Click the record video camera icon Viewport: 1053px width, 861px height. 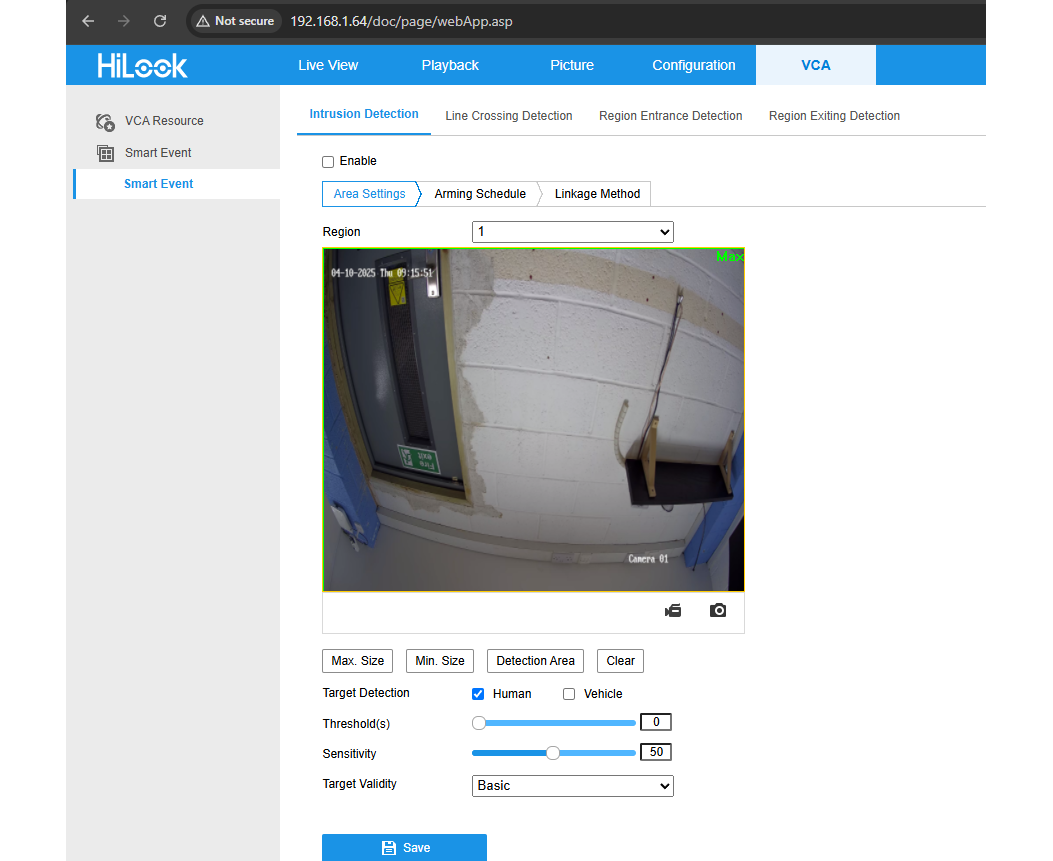673,610
